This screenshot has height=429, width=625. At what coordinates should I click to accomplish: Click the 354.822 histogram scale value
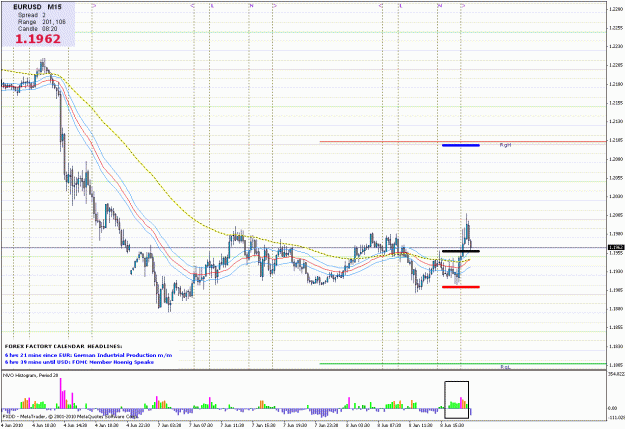click(x=616, y=374)
